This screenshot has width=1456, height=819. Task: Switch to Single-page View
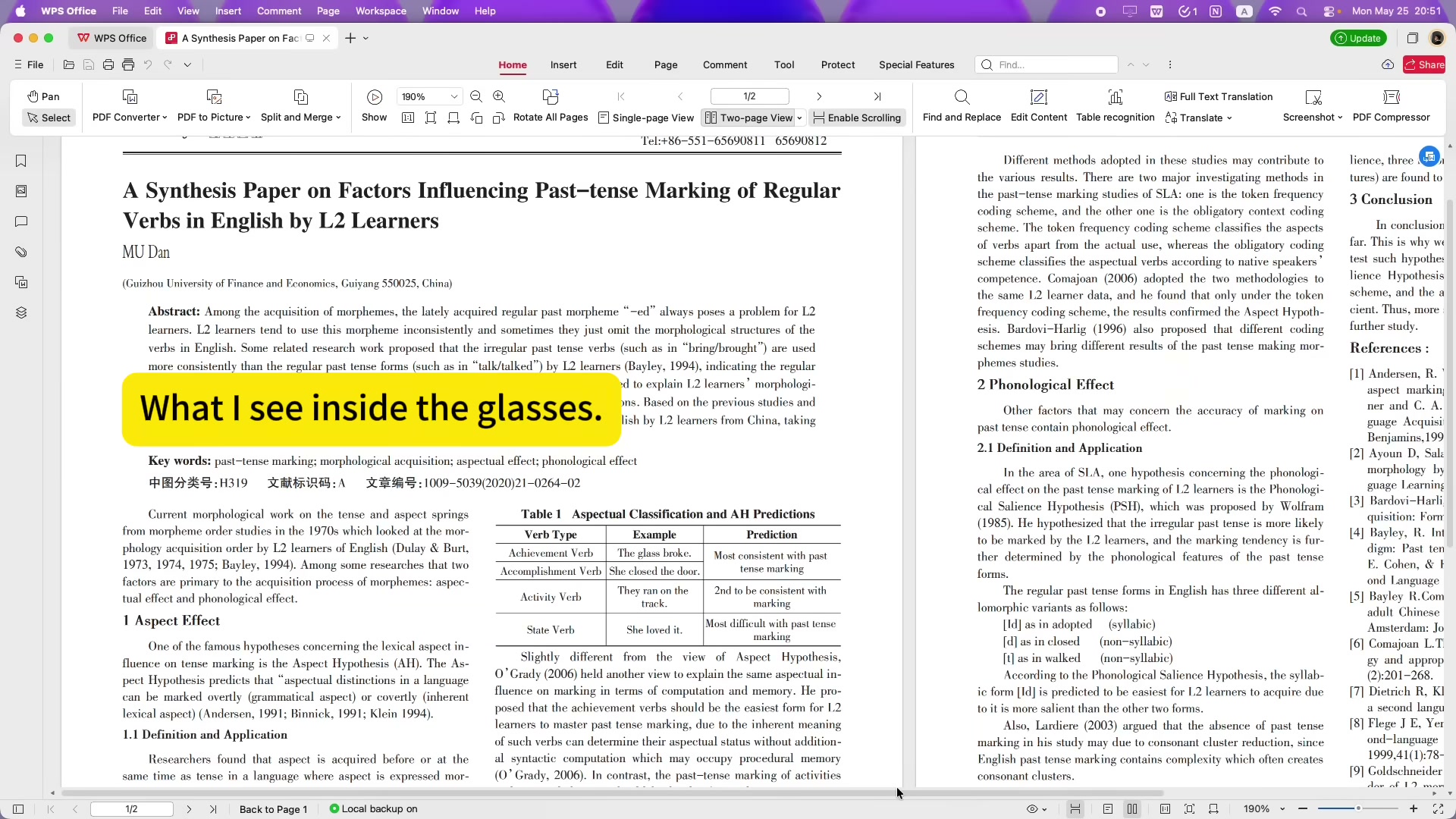point(646,118)
